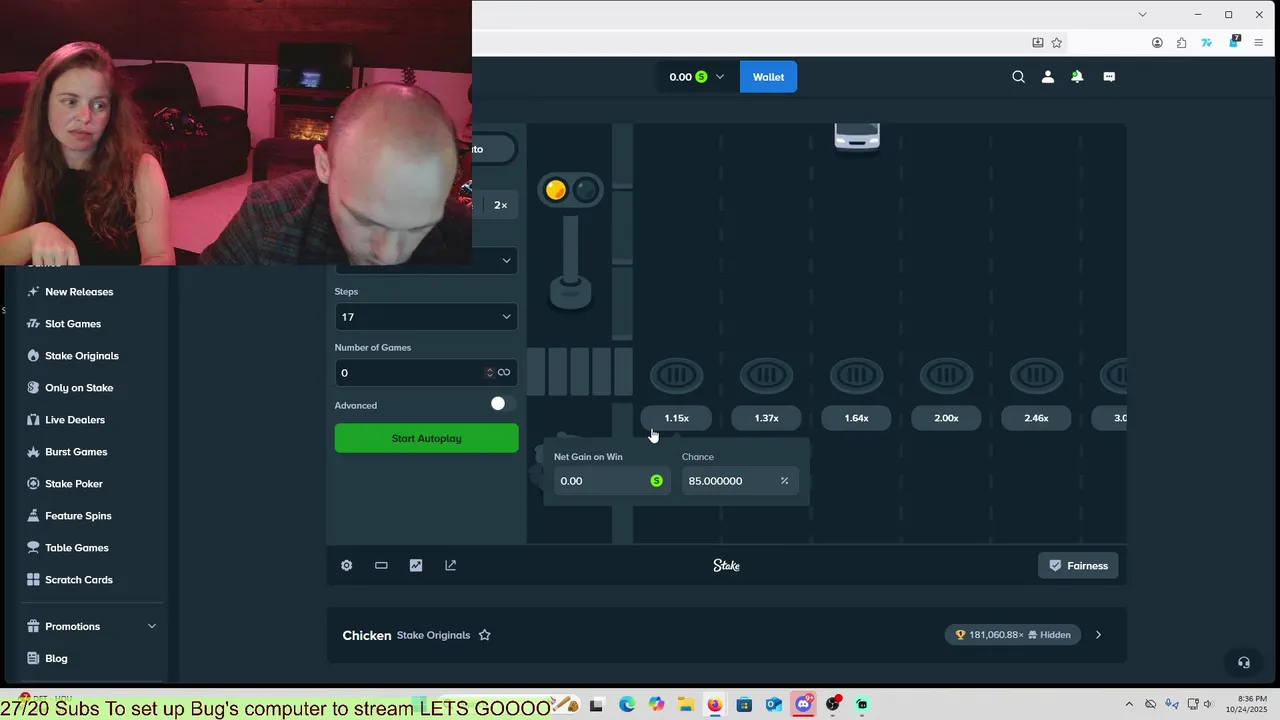Open live stats chart icon
This screenshot has width=1280, height=720.
pyautogui.click(x=416, y=565)
